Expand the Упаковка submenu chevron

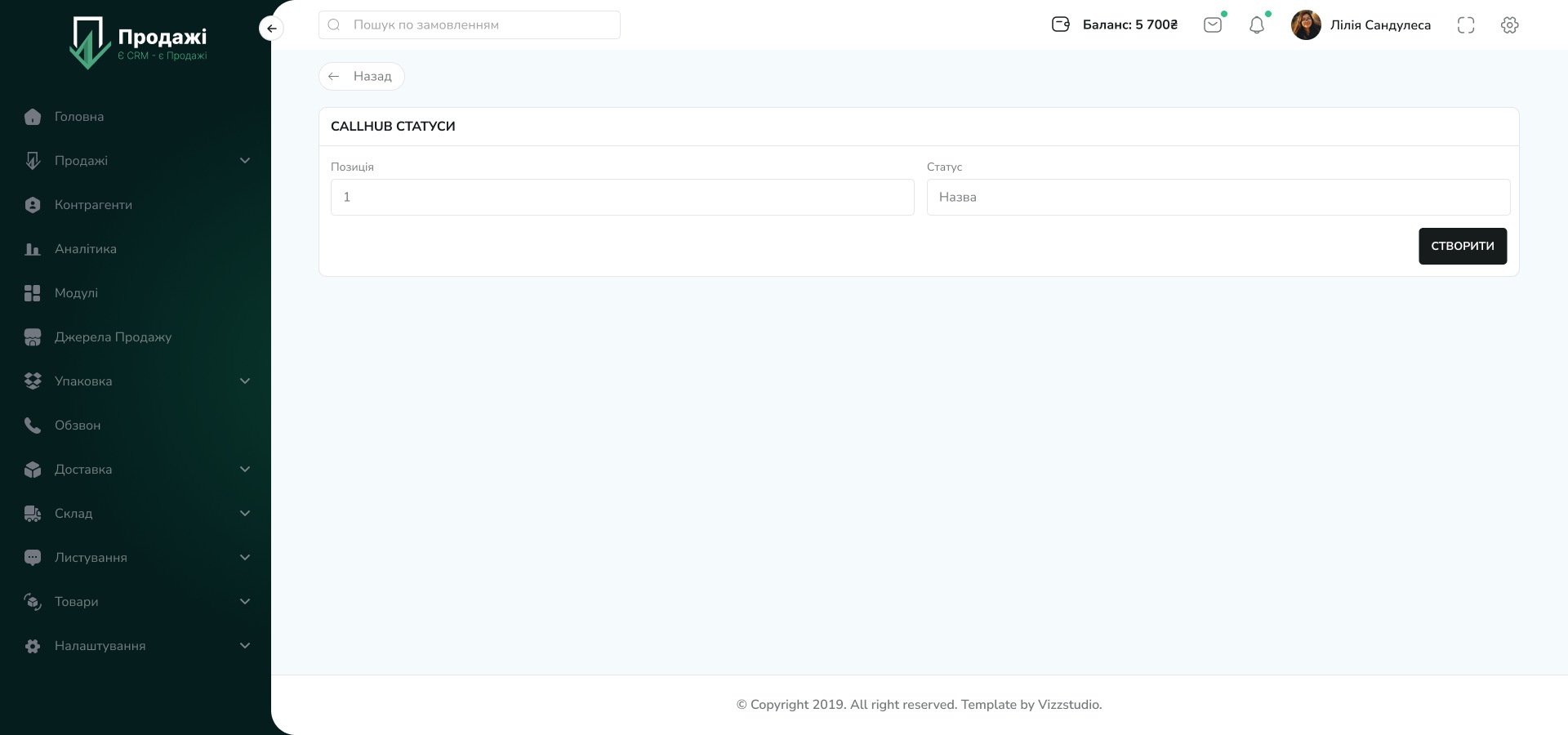click(245, 381)
